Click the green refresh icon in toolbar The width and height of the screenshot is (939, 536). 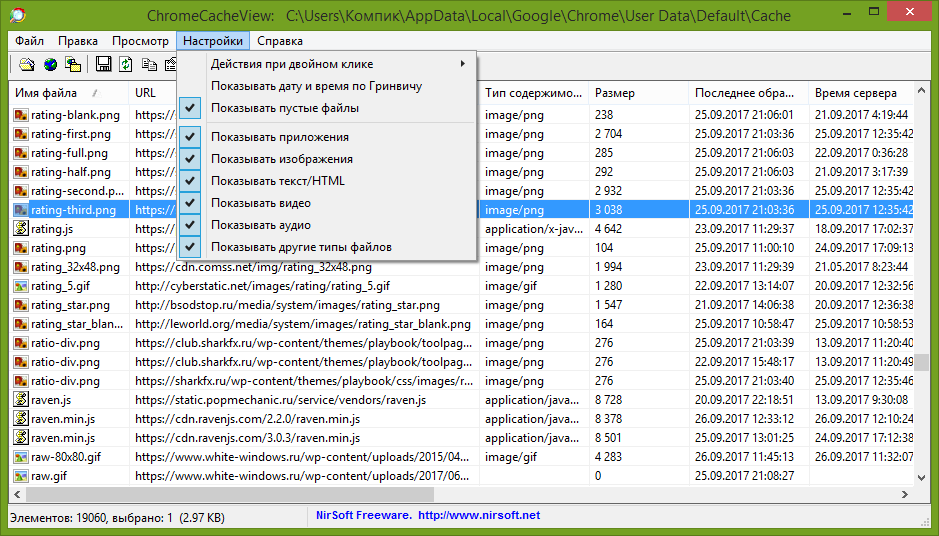pyautogui.click(x=126, y=65)
